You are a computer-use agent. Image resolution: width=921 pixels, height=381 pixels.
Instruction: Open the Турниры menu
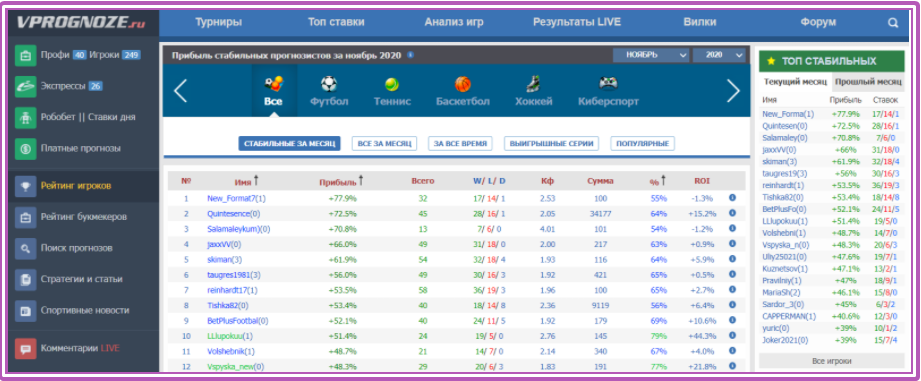click(x=218, y=22)
